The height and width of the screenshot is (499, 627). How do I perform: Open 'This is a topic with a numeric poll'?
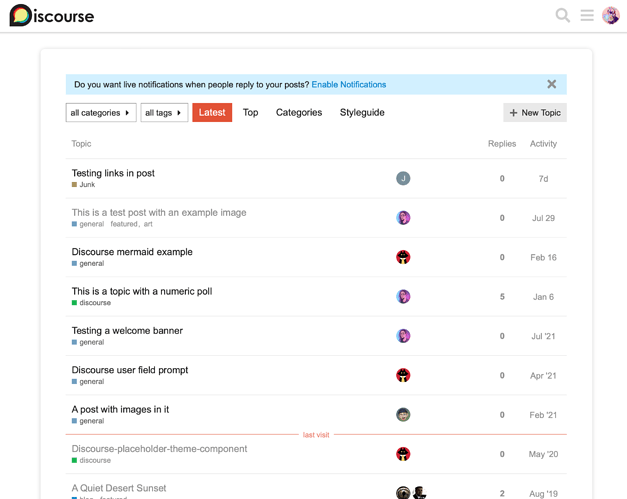point(142,291)
